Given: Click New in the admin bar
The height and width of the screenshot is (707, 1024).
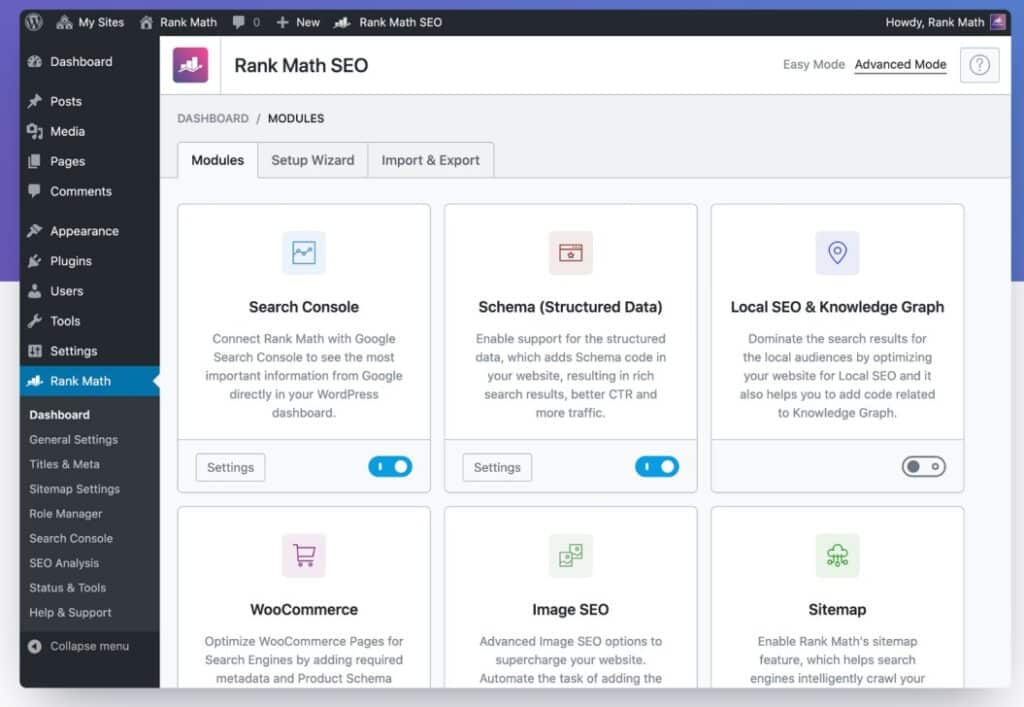Looking at the screenshot, I should coord(298,22).
